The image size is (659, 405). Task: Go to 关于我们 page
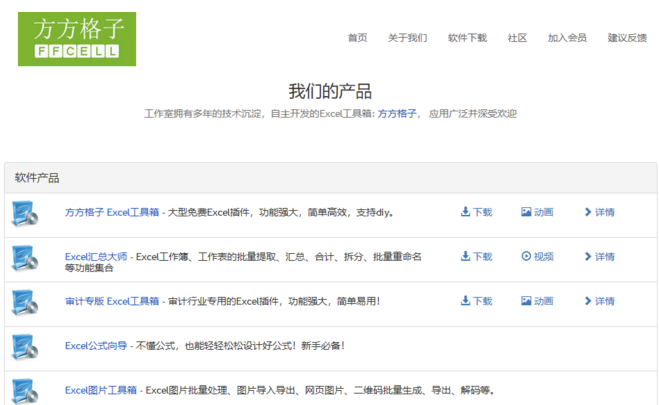click(407, 38)
